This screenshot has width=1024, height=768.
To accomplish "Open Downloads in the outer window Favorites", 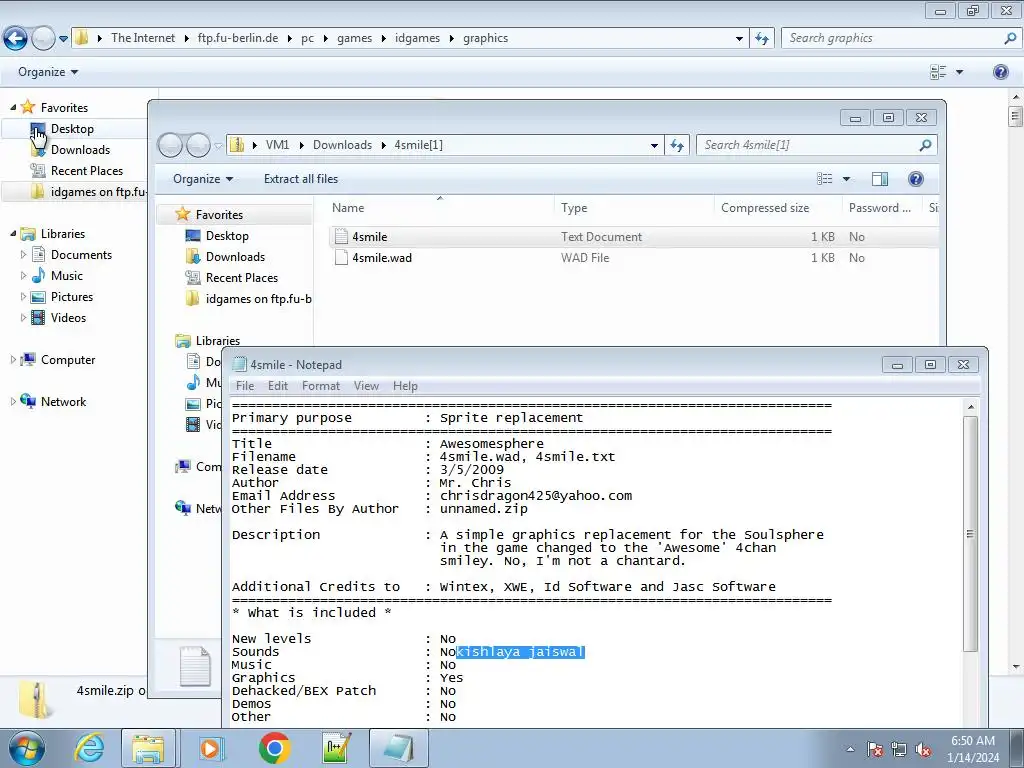I will click(80, 150).
